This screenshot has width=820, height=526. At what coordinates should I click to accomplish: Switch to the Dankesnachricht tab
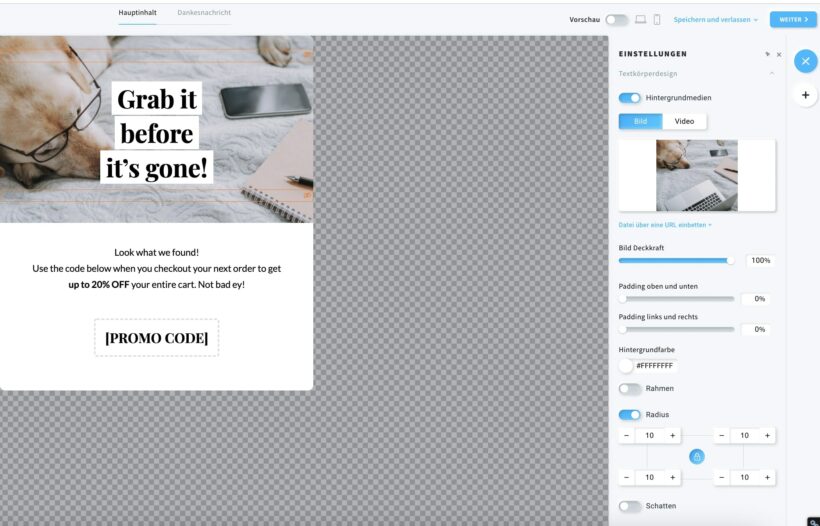[204, 13]
